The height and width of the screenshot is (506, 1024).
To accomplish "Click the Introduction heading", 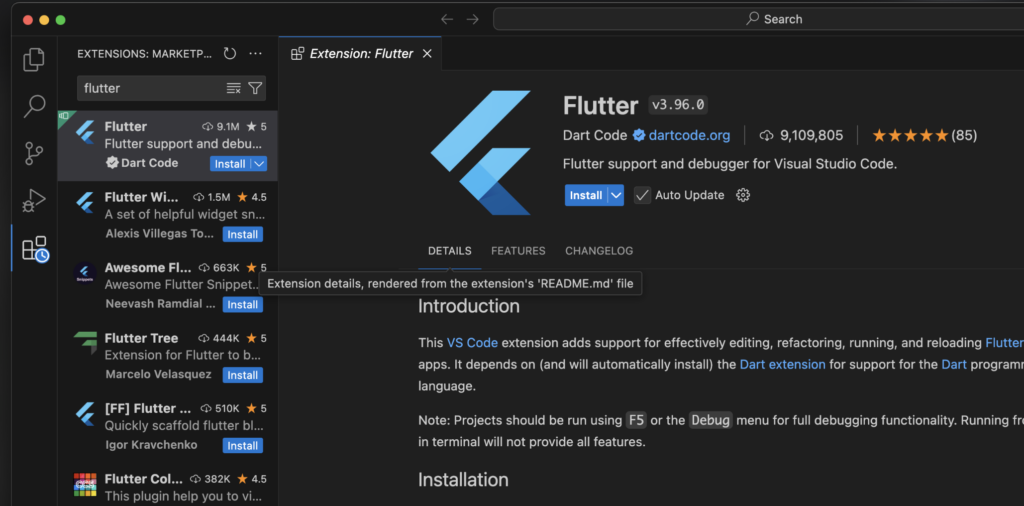I will [x=469, y=306].
